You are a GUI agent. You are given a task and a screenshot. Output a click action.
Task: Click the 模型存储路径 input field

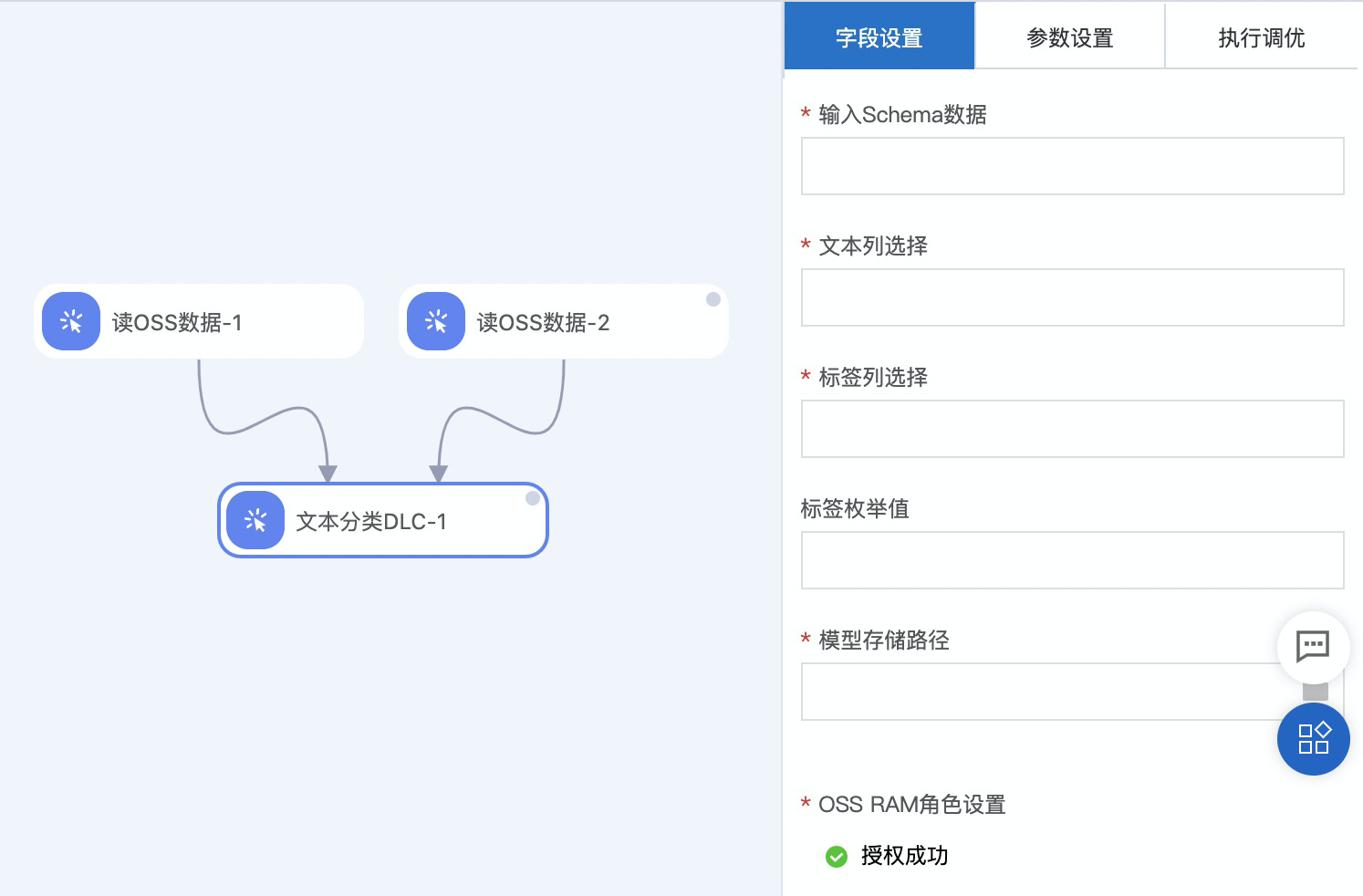point(1072,692)
